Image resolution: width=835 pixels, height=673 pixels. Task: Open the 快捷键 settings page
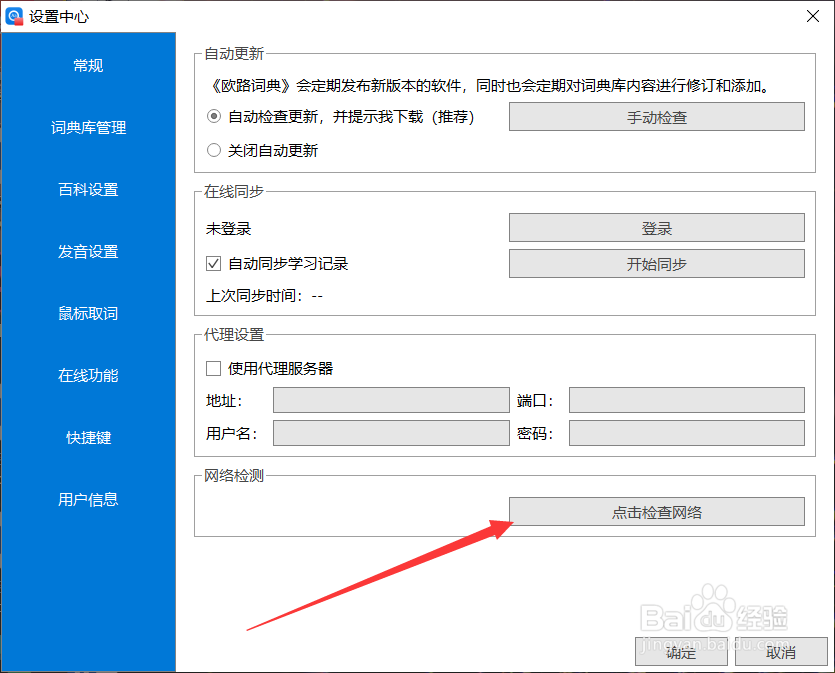click(x=88, y=438)
